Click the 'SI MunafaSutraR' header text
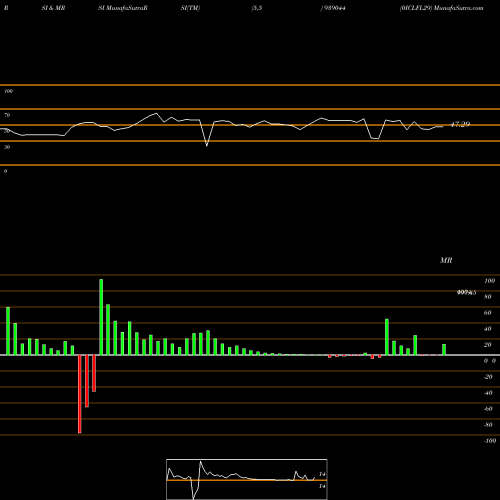500x500 pixels. click(x=123, y=8)
